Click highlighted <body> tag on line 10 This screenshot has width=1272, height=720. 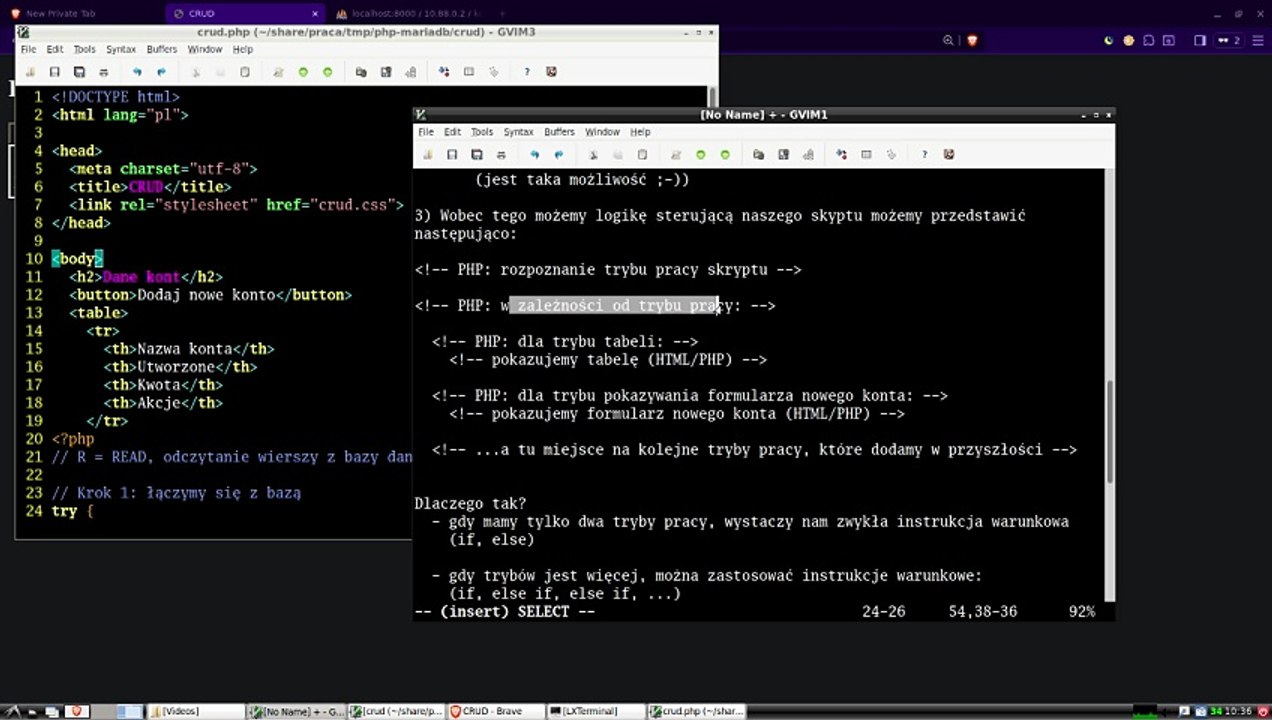[x=78, y=259]
